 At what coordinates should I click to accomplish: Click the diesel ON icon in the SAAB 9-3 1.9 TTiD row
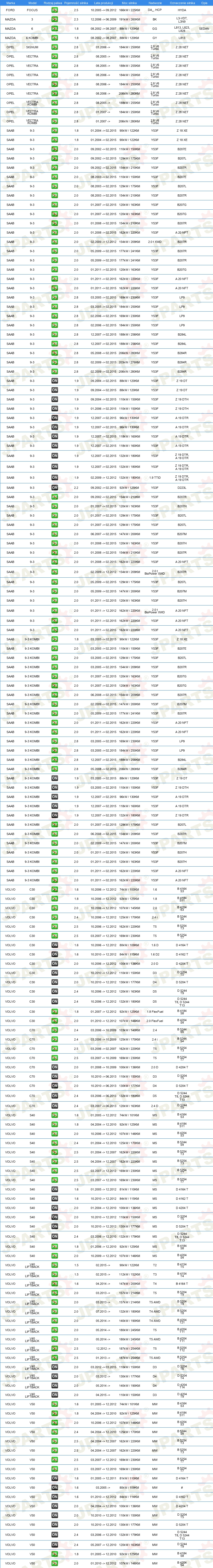[55, 478]
